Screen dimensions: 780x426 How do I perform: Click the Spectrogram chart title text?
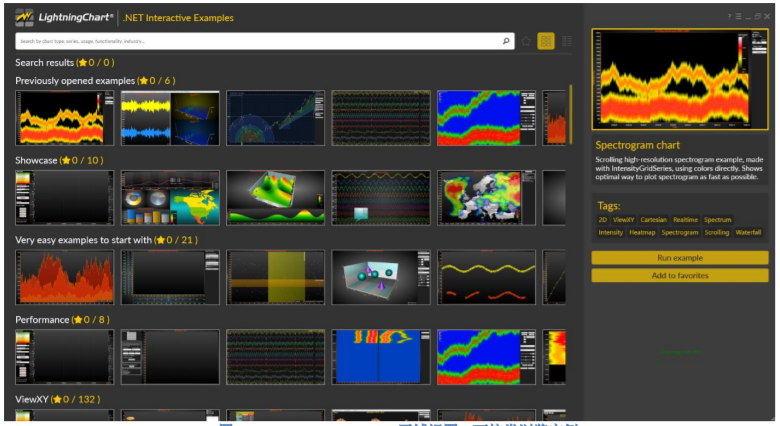point(637,145)
